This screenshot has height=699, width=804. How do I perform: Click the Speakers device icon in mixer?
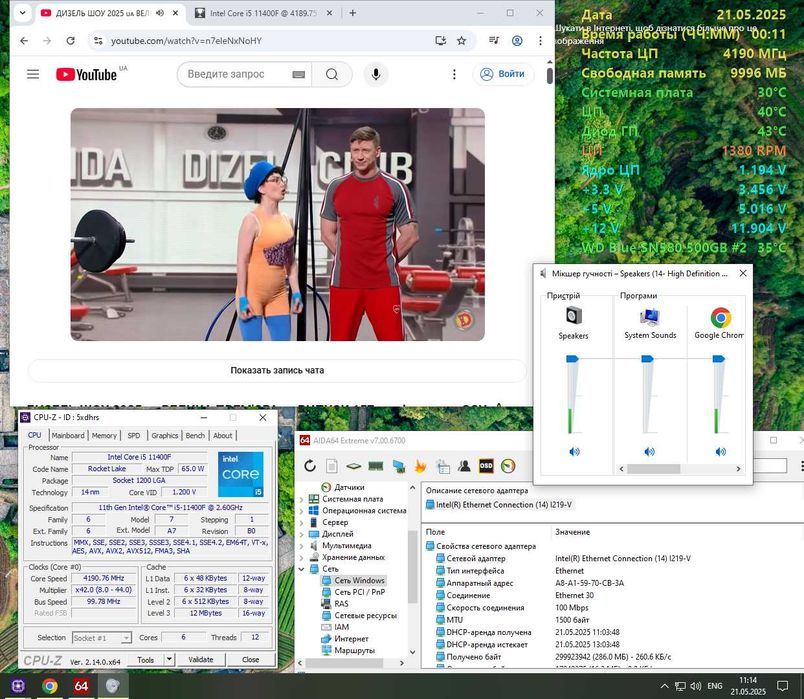click(x=573, y=317)
